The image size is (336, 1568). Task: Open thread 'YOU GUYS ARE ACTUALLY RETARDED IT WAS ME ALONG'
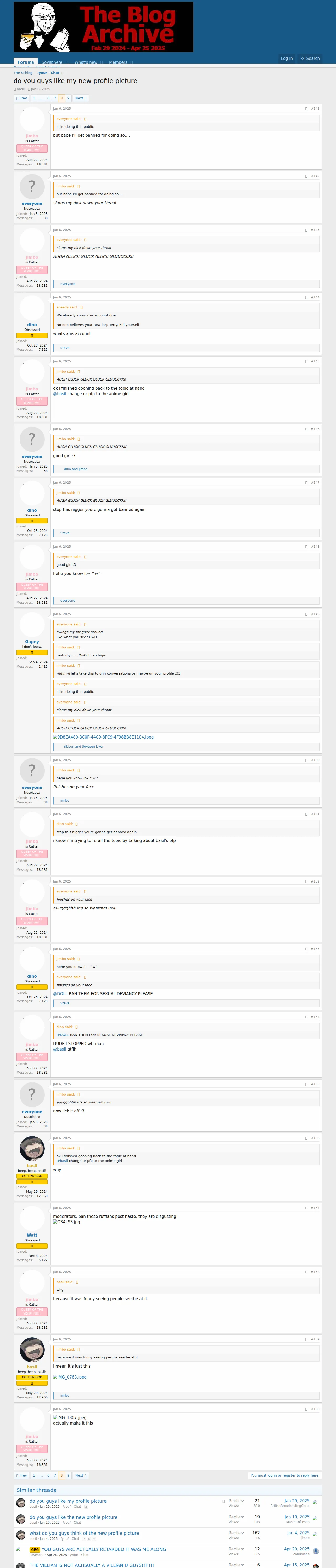104,1550
